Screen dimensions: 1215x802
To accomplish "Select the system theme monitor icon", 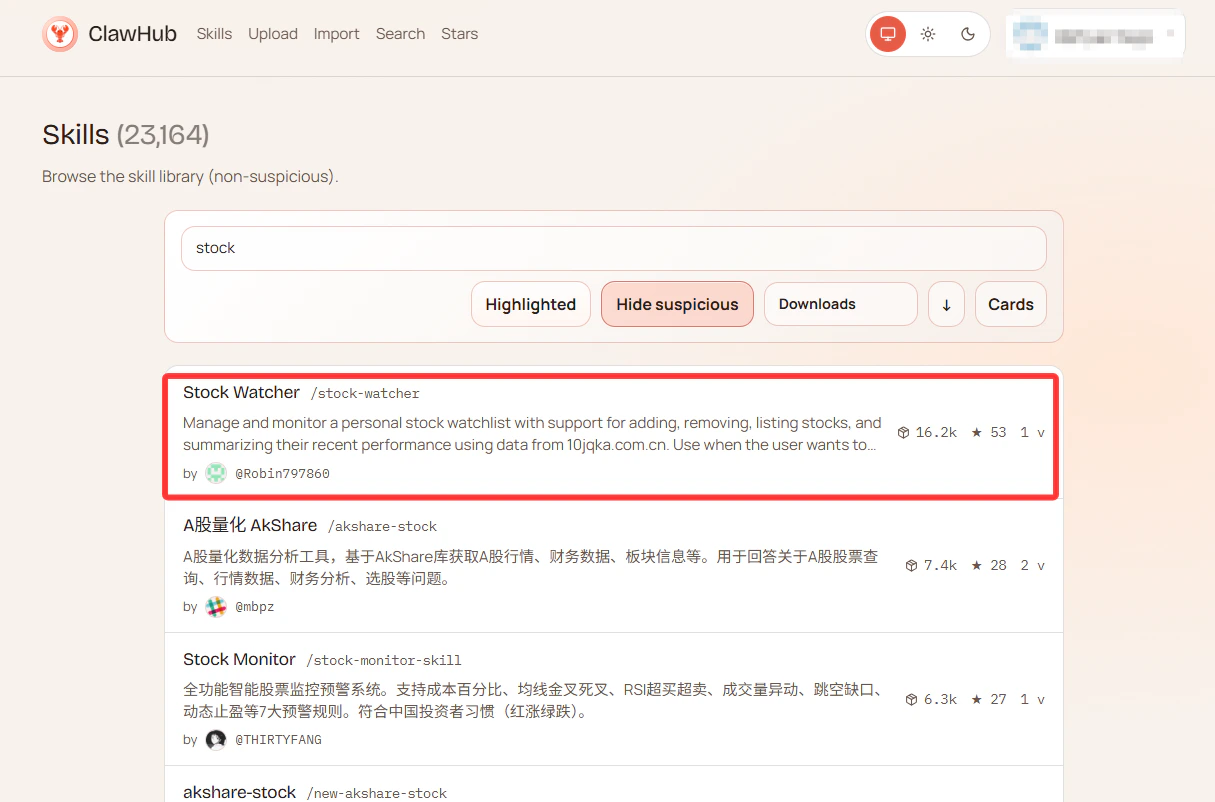I will coord(888,34).
